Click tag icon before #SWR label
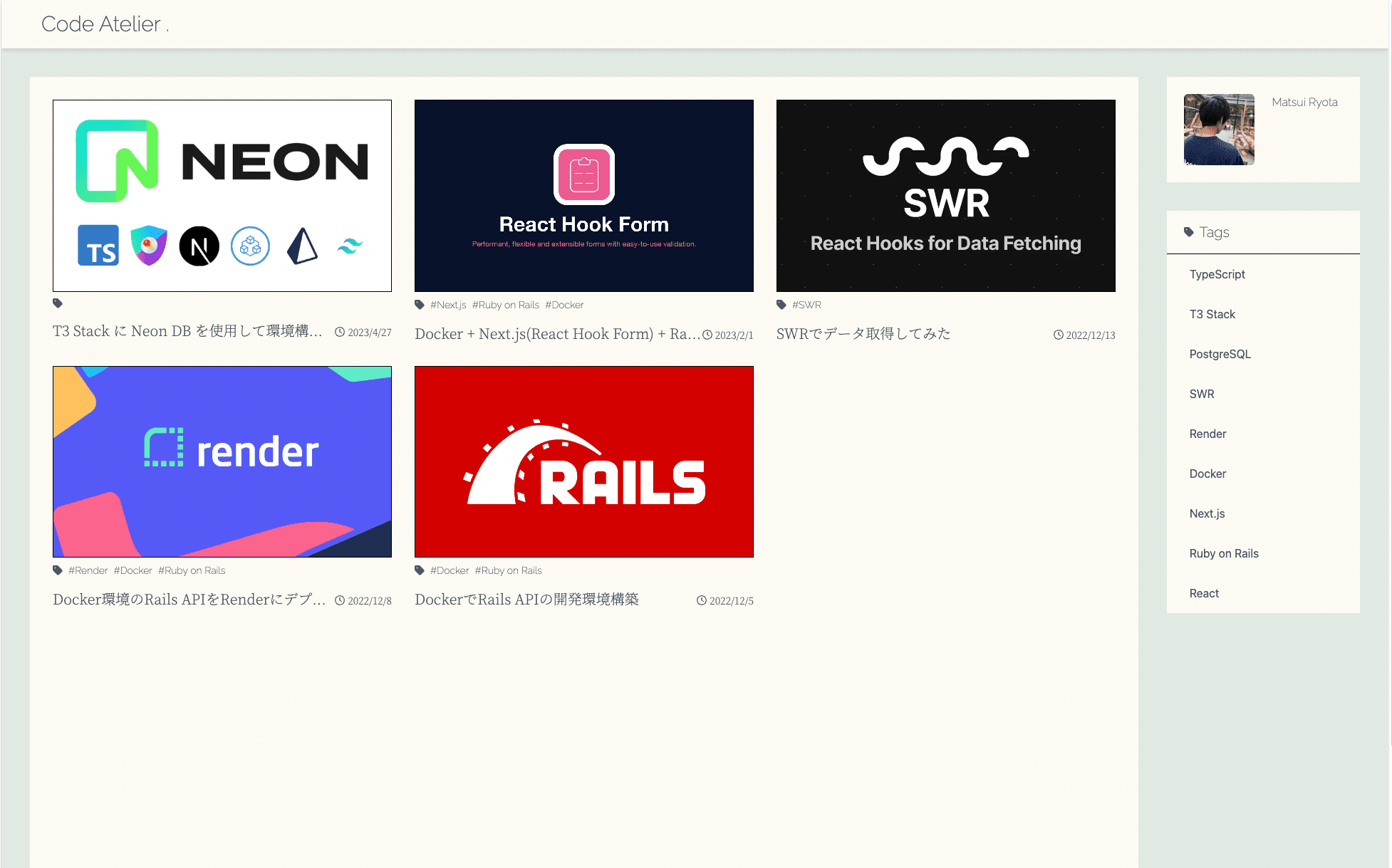Image resolution: width=1392 pixels, height=868 pixels. click(x=781, y=305)
